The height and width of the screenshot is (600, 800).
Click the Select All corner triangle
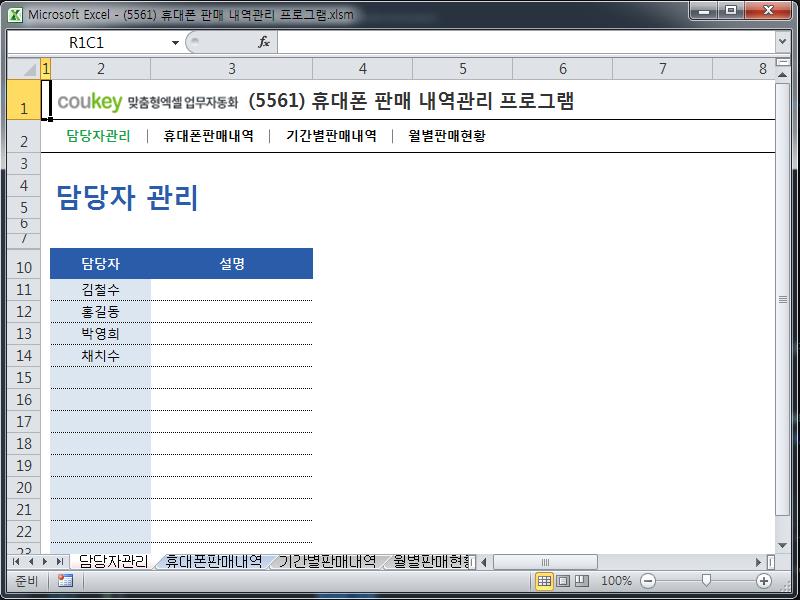(23, 68)
